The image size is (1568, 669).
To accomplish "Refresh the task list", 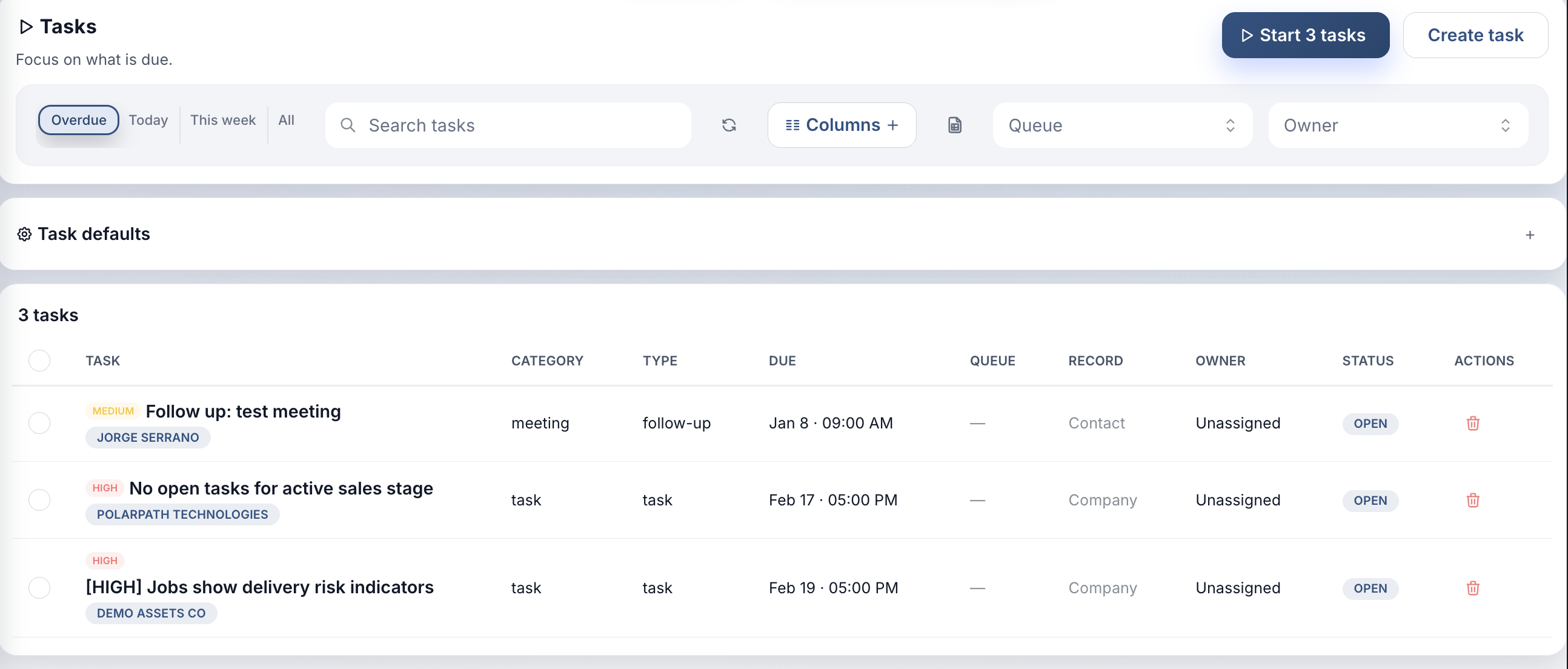I will [x=729, y=125].
